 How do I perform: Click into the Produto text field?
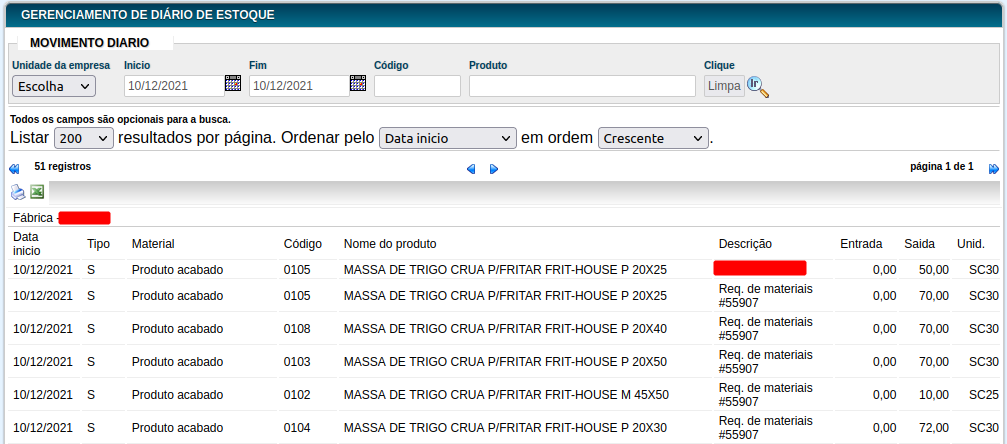tap(582, 86)
